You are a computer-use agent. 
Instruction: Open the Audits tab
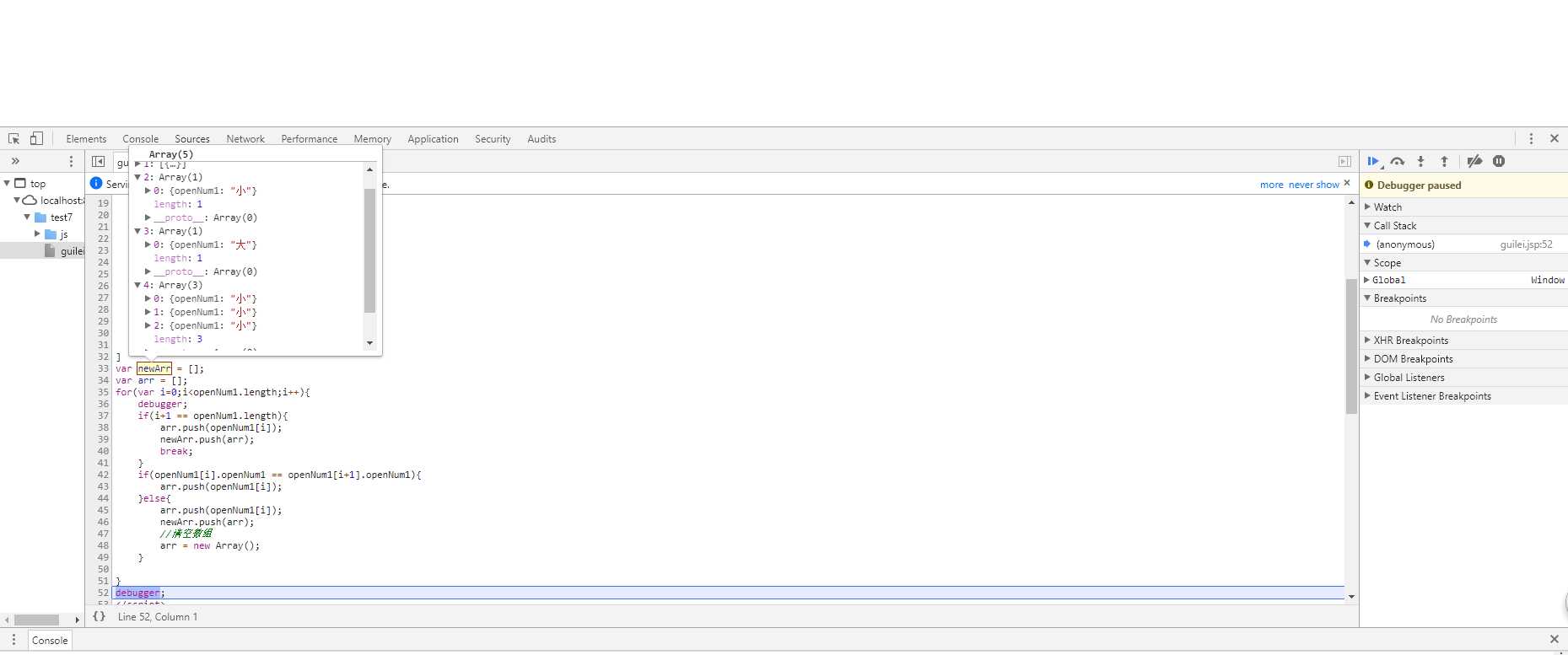[542, 139]
